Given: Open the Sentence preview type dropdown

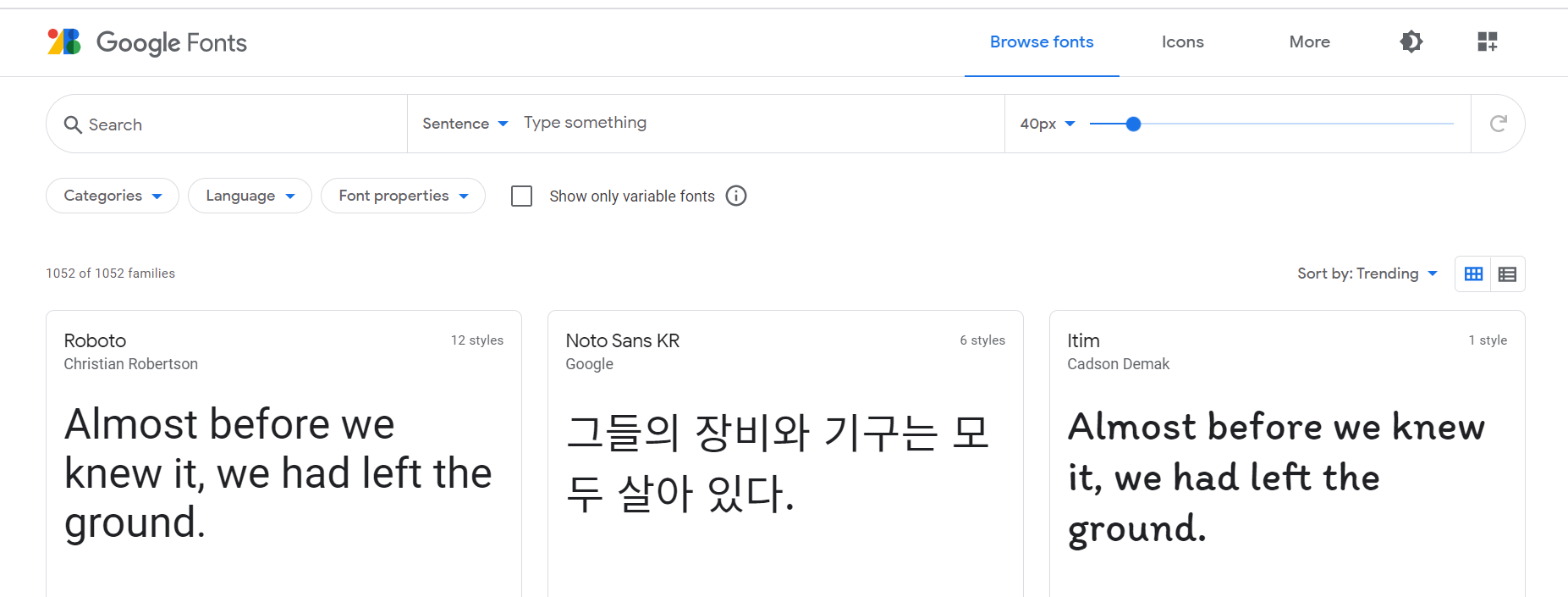Looking at the screenshot, I should (465, 124).
